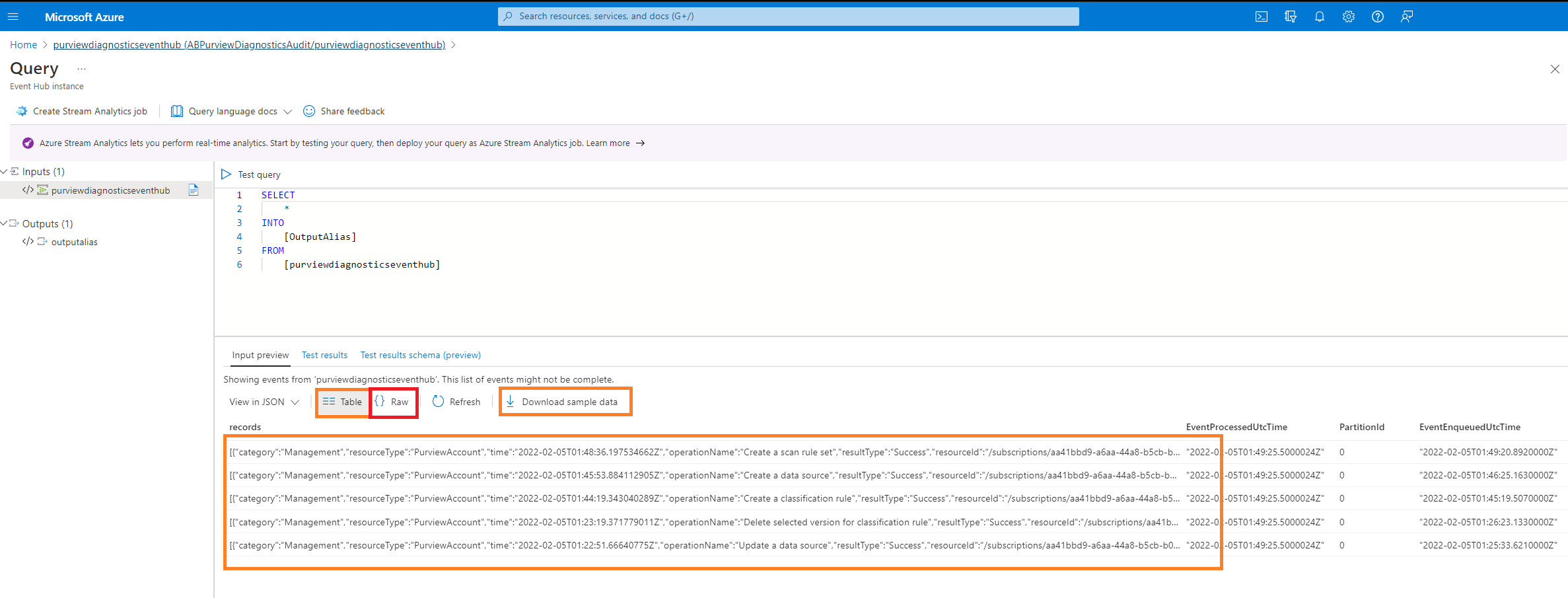
Task: Click the Create Stream Analytics job icon
Action: [22, 111]
